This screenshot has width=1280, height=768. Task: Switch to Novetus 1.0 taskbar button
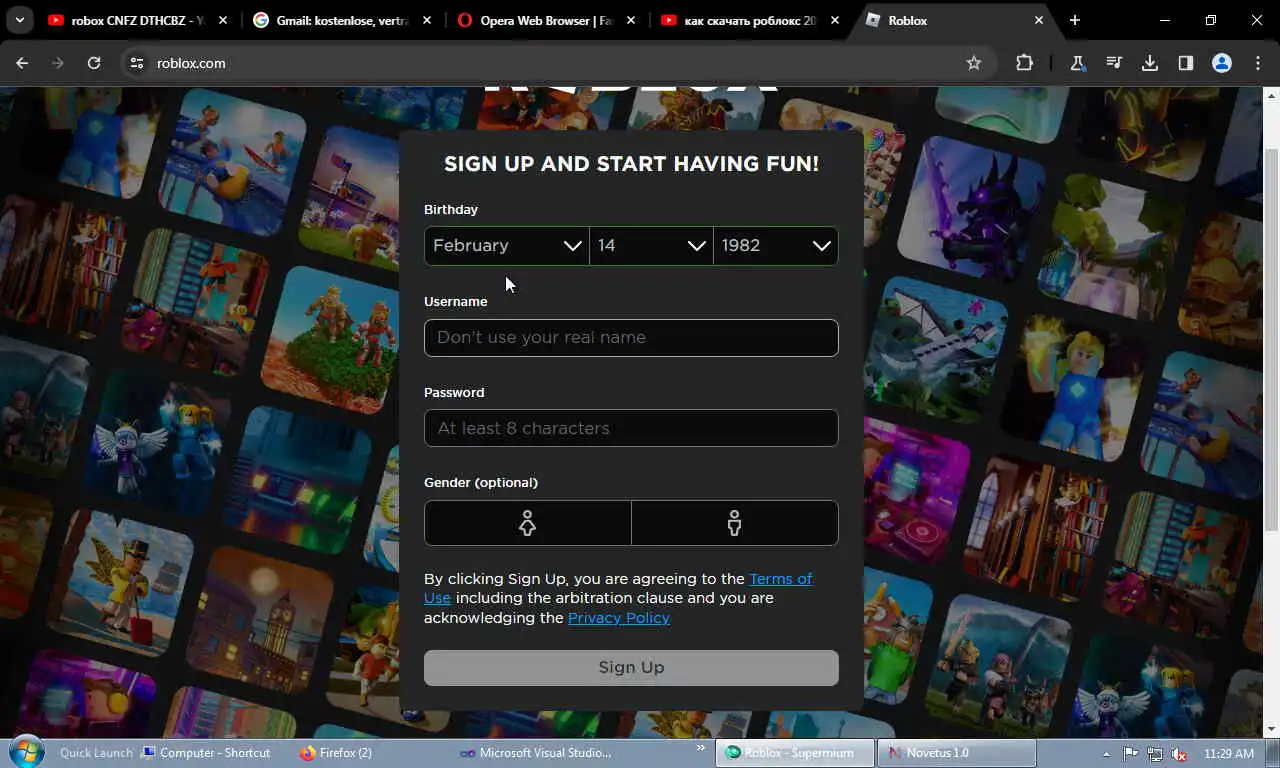coord(956,753)
